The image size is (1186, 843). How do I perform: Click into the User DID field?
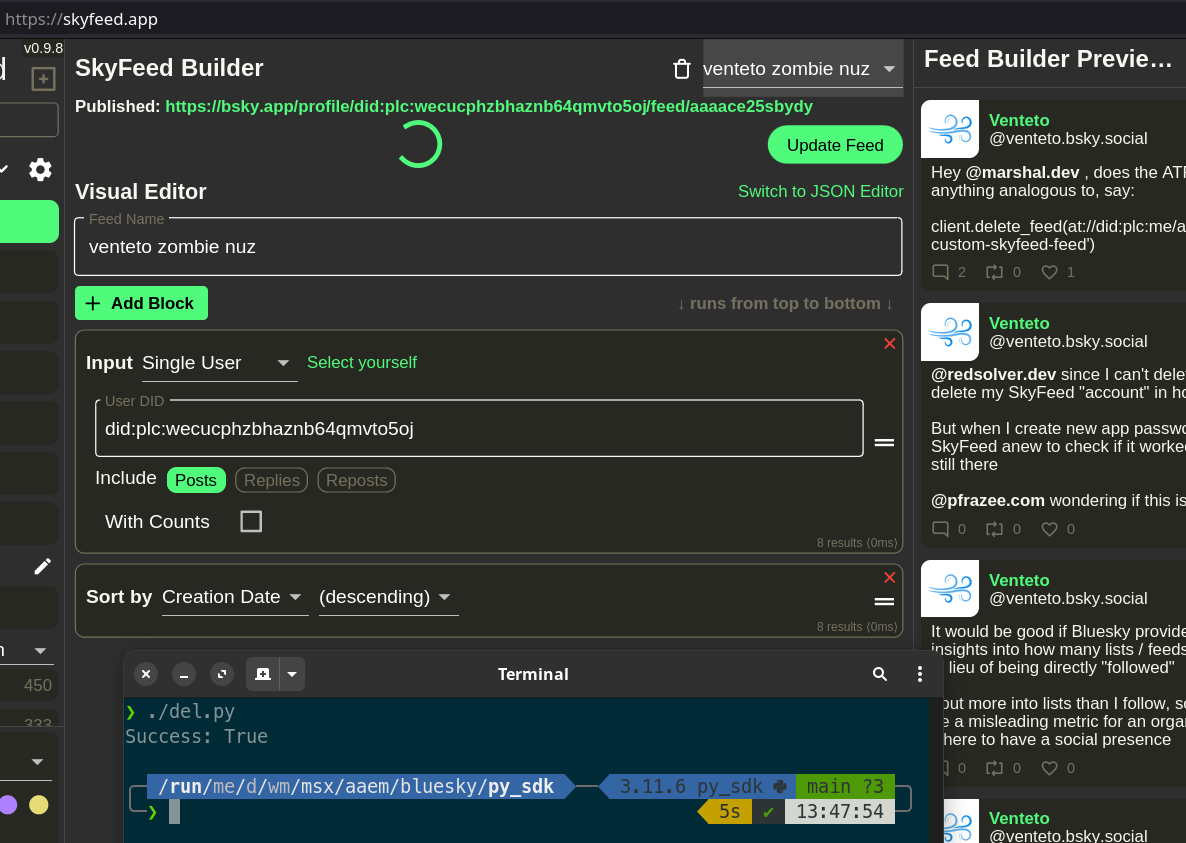tap(479, 429)
